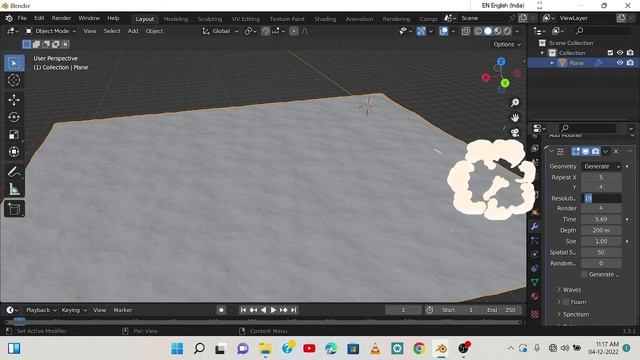640x360 pixels.
Task: Toggle modifier render camera button
Action: click(x=596, y=151)
